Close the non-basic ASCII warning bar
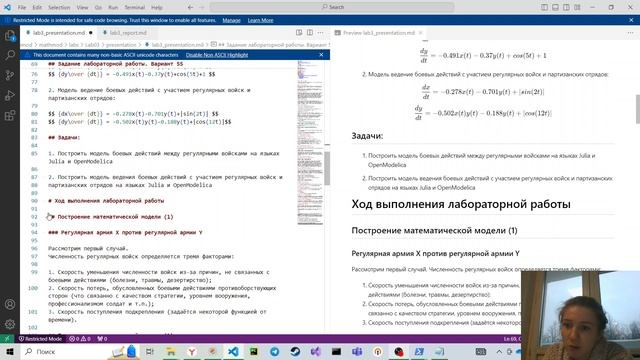The width and height of the screenshot is (640, 360). click(x=321, y=55)
